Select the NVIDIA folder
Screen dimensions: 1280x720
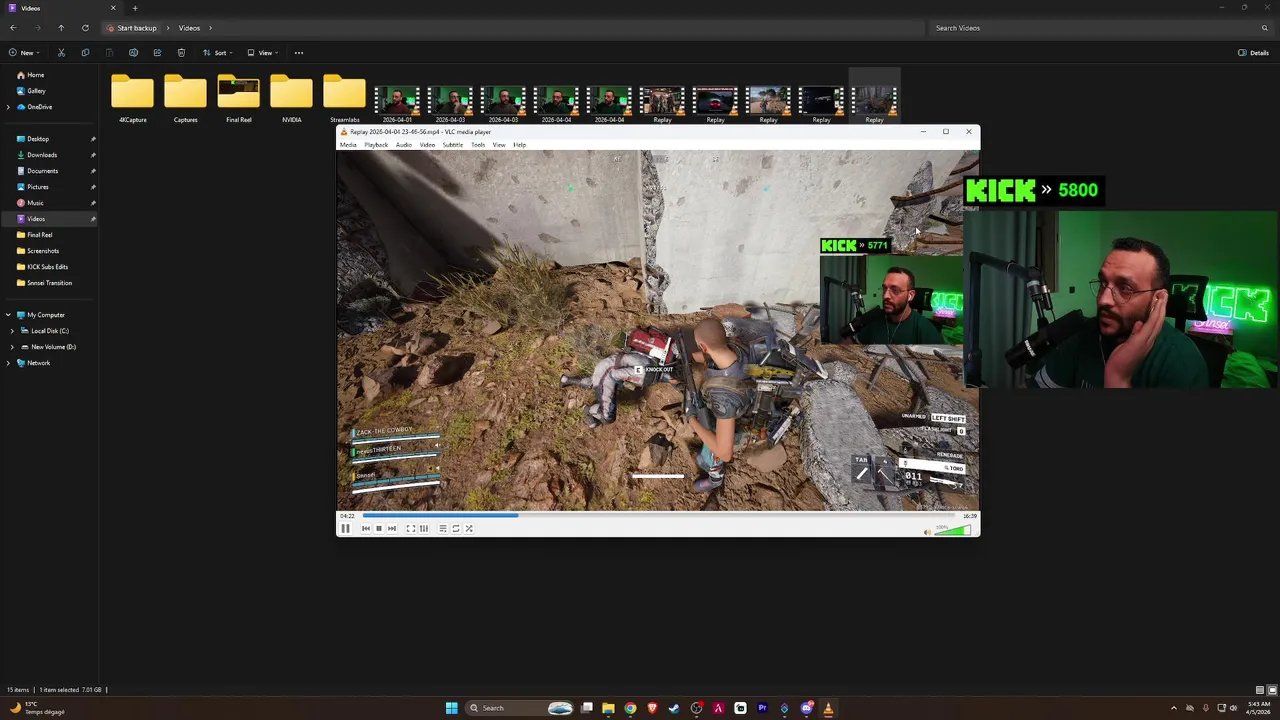pos(291,97)
